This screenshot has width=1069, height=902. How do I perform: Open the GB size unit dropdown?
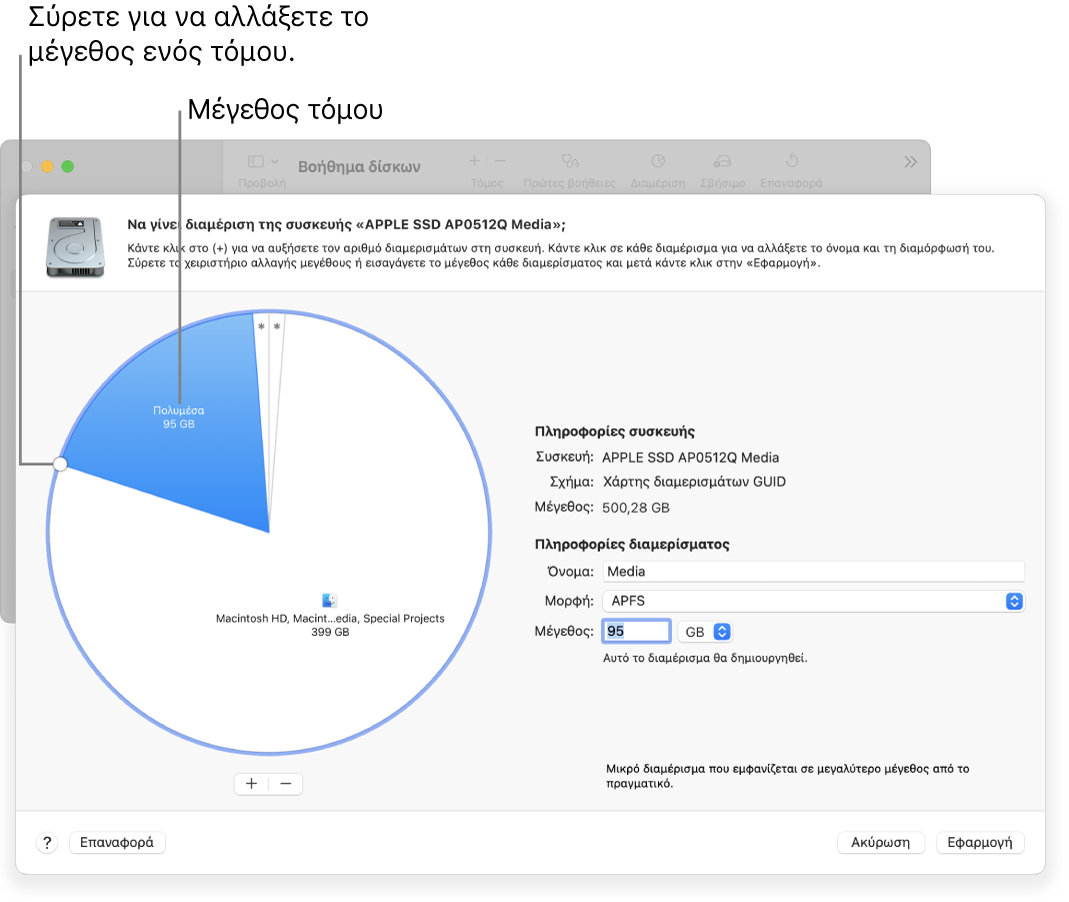tap(705, 632)
